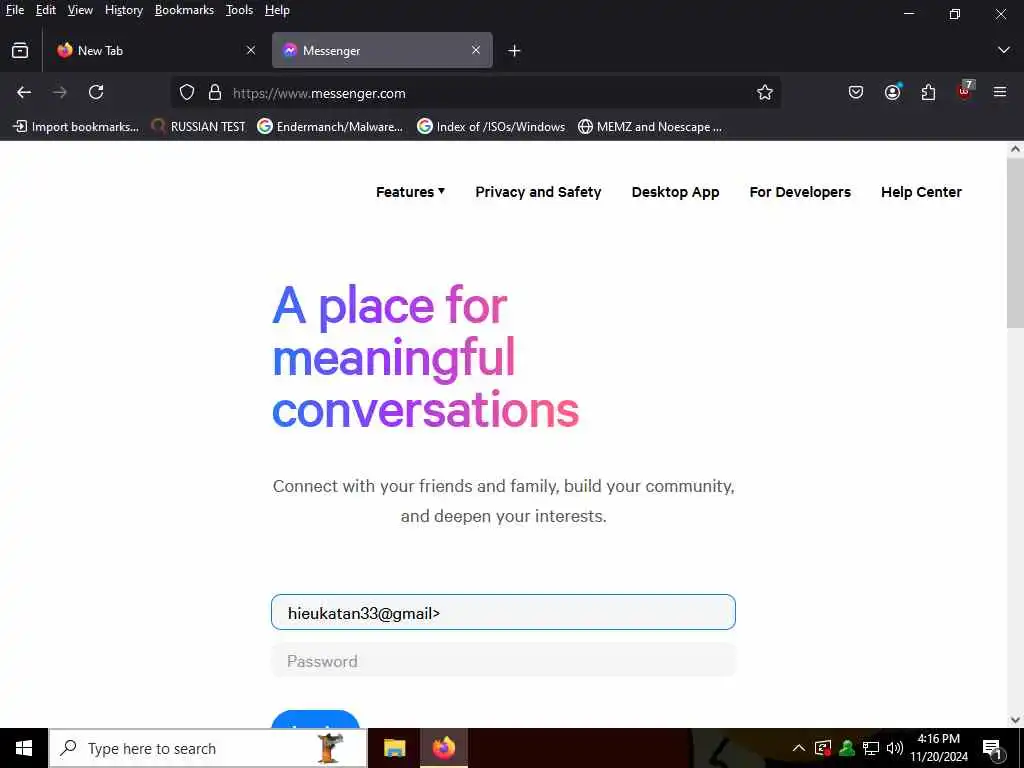Close the New Tab tab
The height and width of the screenshot is (768, 1024).
(x=251, y=50)
